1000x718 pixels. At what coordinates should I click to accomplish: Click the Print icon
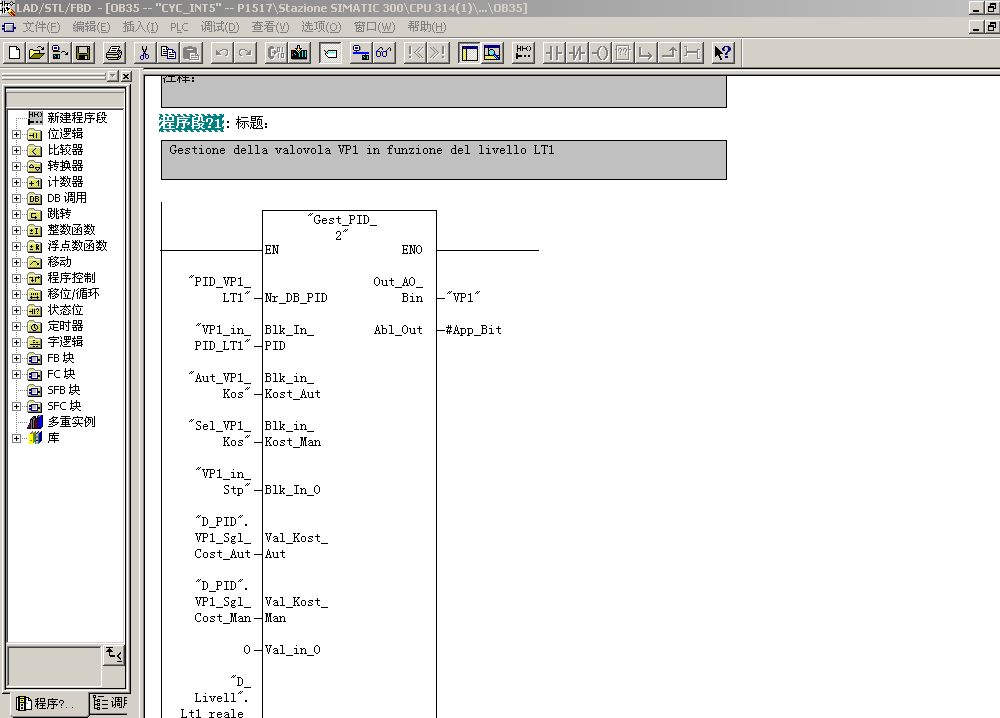[x=114, y=53]
